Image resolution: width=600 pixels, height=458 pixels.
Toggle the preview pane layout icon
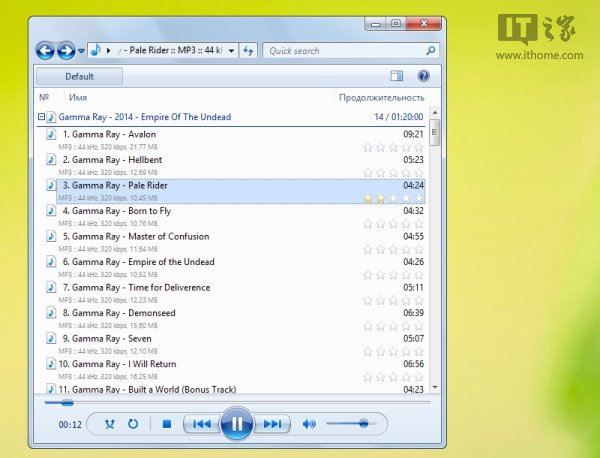(x=397, y=76)
